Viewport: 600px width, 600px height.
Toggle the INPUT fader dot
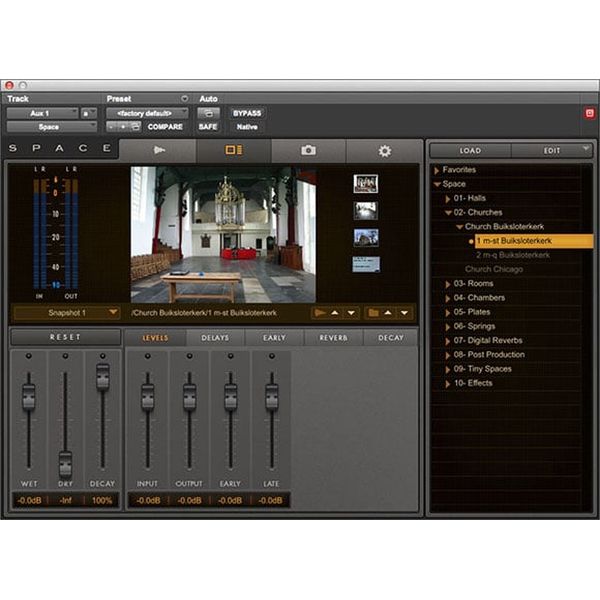point(147,356)
